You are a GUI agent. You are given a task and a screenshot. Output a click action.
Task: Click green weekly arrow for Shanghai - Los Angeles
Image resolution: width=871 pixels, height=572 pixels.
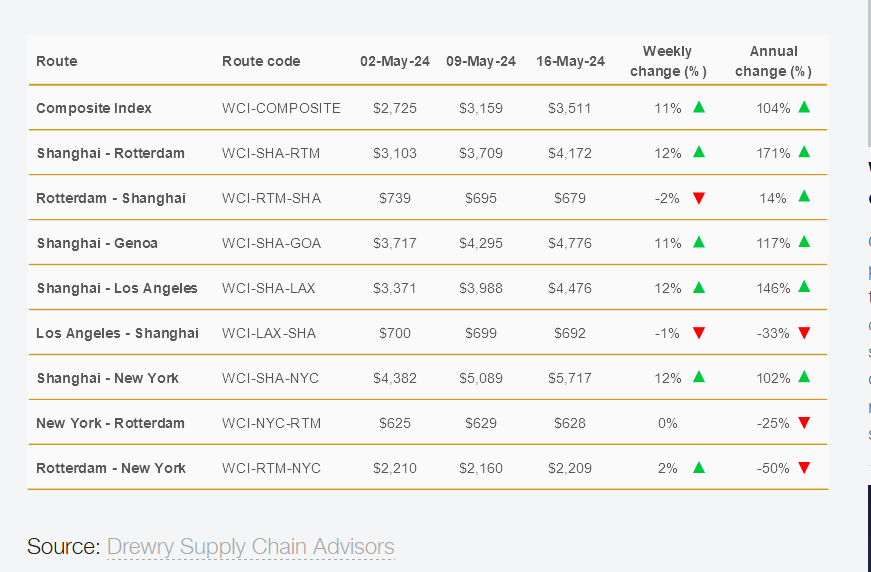pos(699,287)
